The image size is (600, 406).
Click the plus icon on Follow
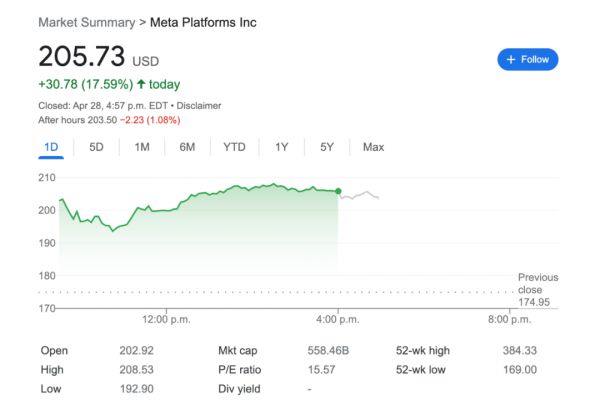coord(511,60)
